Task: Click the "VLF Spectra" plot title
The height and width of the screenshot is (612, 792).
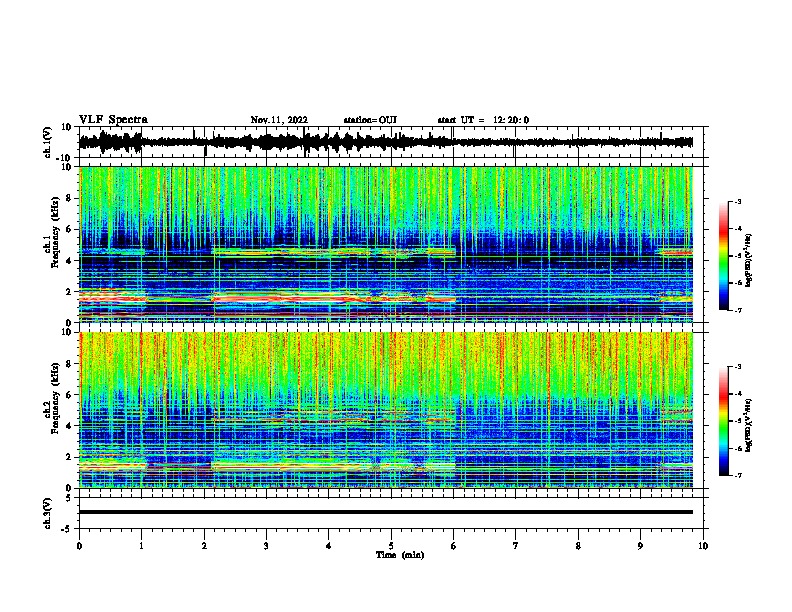Action: pos(113,120)
